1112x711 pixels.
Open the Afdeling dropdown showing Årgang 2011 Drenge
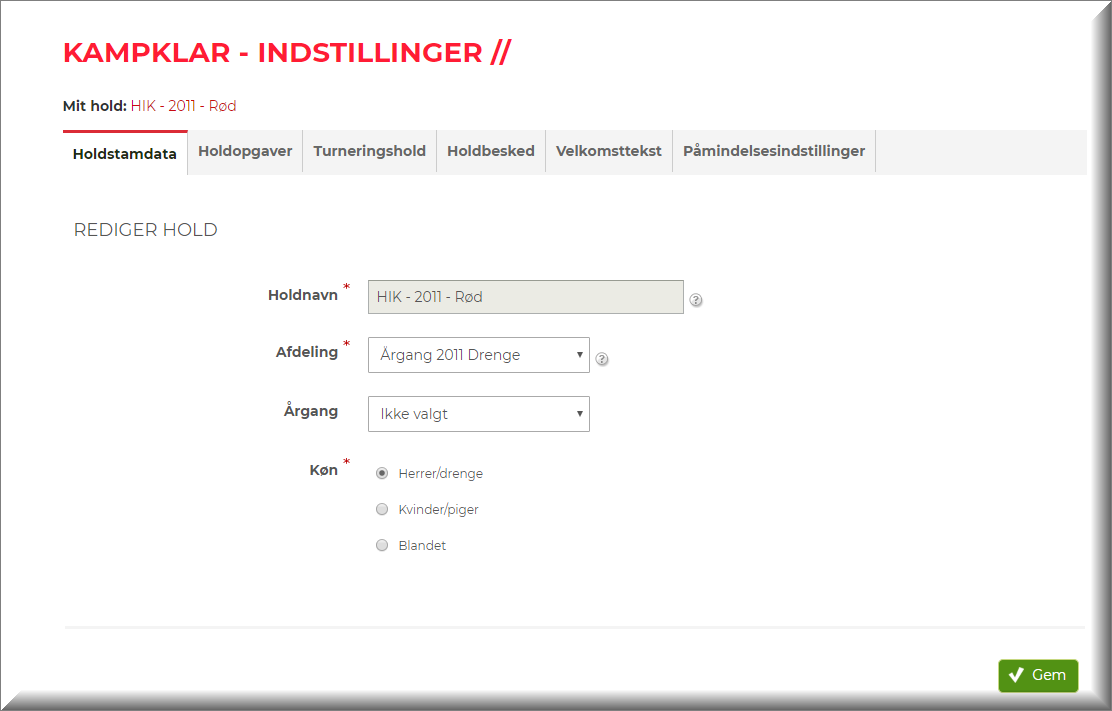tap(478, 355)
